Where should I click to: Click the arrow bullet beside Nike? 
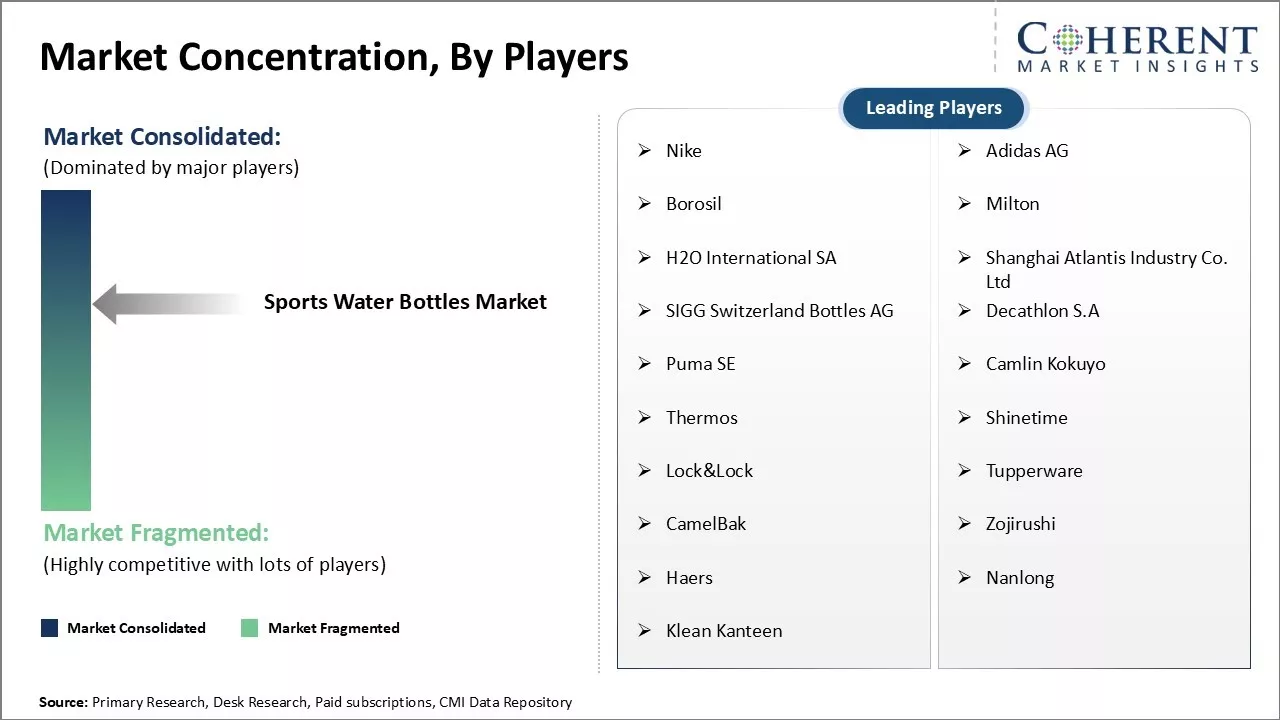point(645,151)
